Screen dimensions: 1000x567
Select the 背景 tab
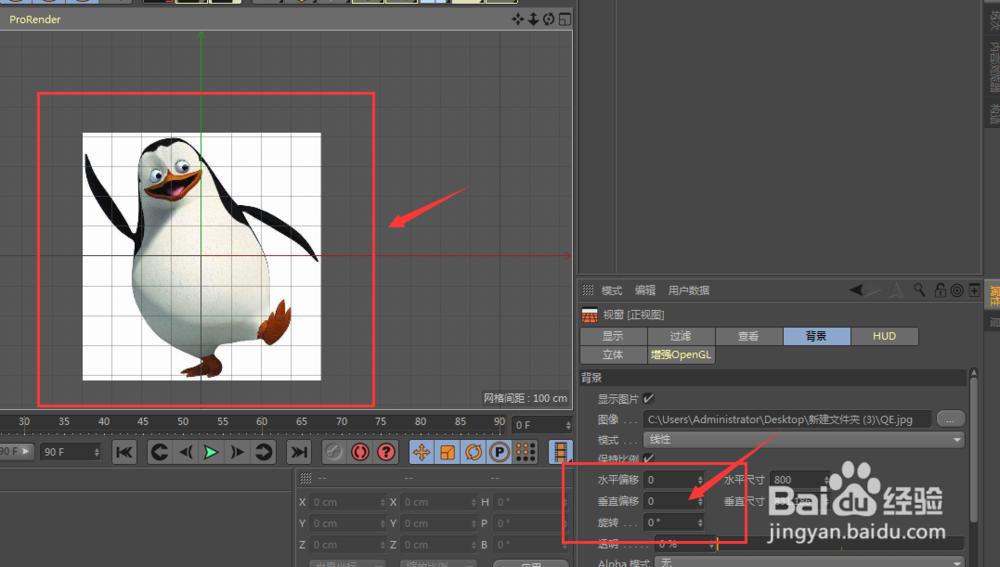tap(816, 336)
